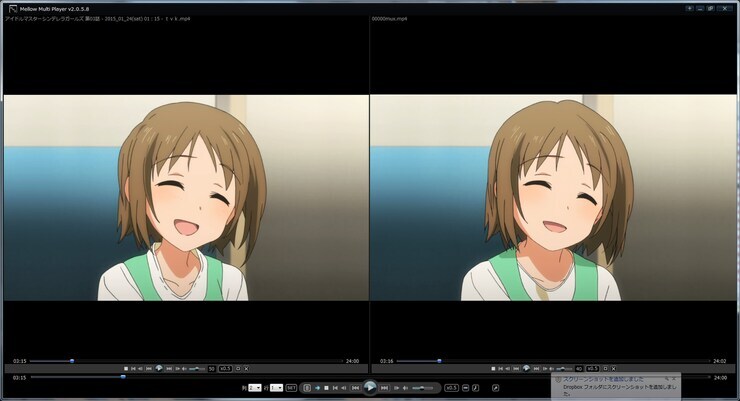This screenshot has height=401, width=740.
Task: Maximize the right video panel
Action: pyautogui.click(x=605, y=368)
